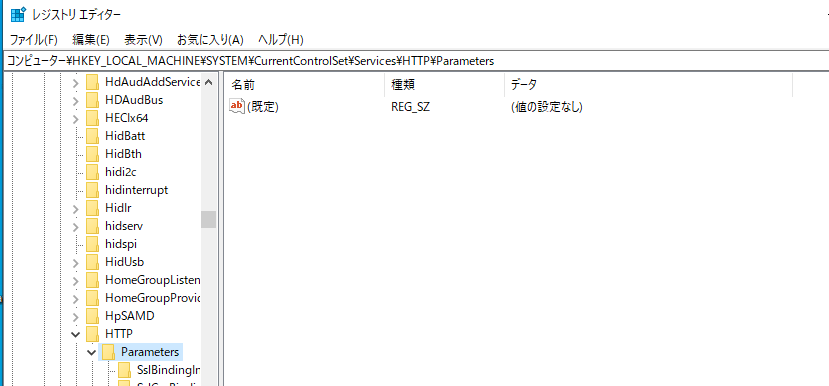
Task: Select the HidBatt tree key label
Action: click(125, 136)
